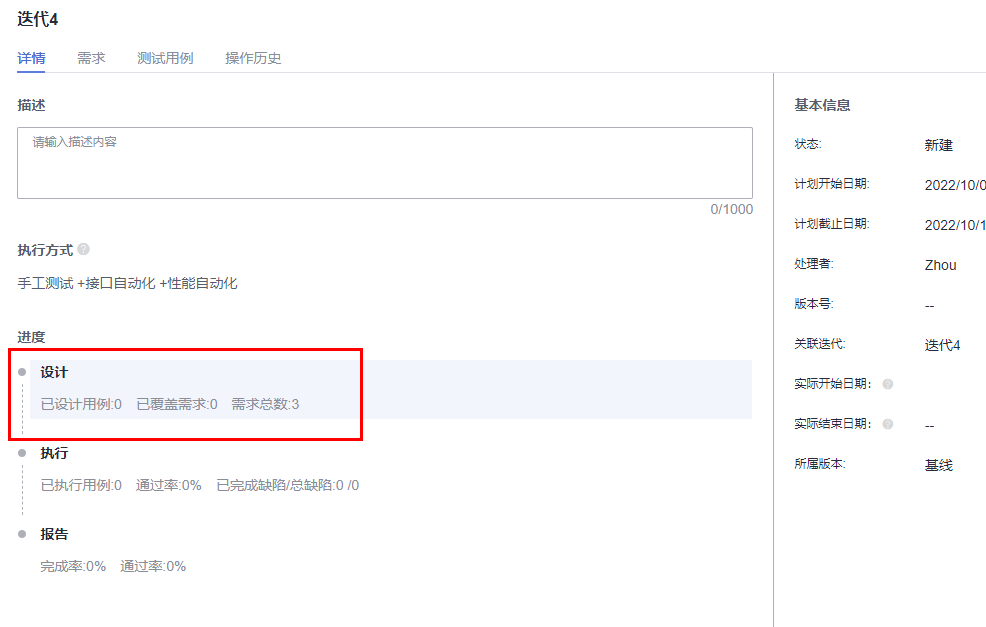Screen dimensions: 986x627
Task: Click the 所属版本 value 基线
Action: [x=938, y=465]
